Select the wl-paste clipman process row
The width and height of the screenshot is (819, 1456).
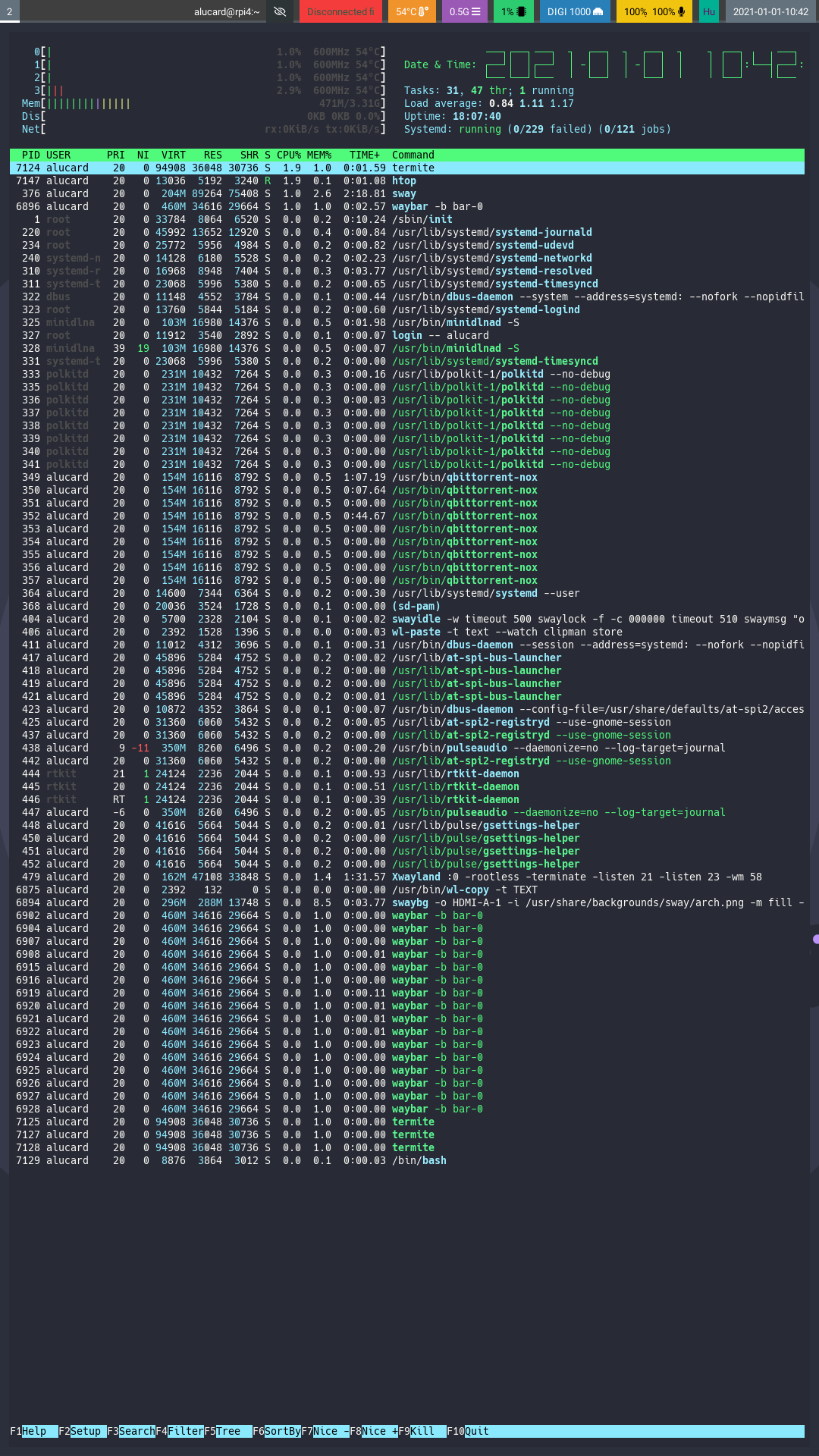click(407, 632)
